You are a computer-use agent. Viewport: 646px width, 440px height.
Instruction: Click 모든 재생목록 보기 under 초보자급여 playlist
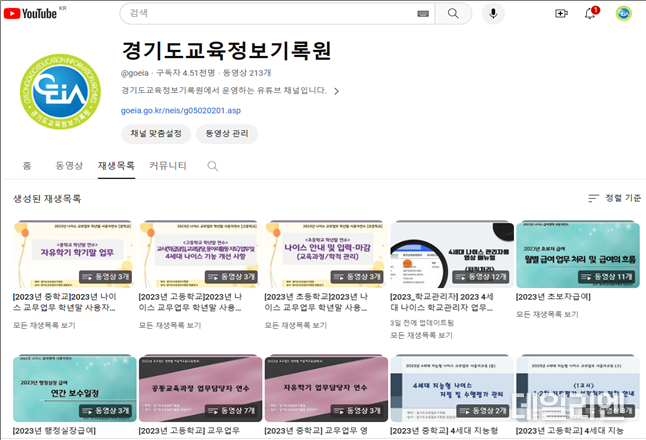pos(547,314)
